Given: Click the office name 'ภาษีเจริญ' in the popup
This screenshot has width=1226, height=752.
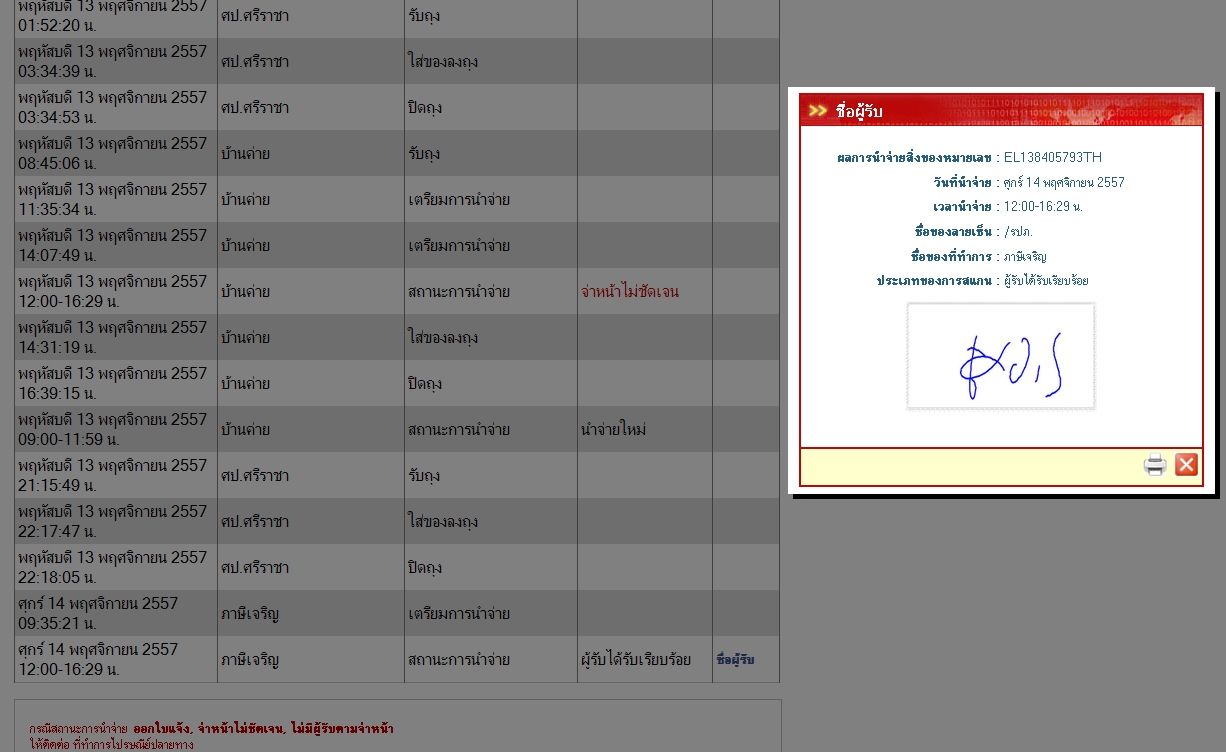Looking at the screenshot, I should click(1025, 257).
